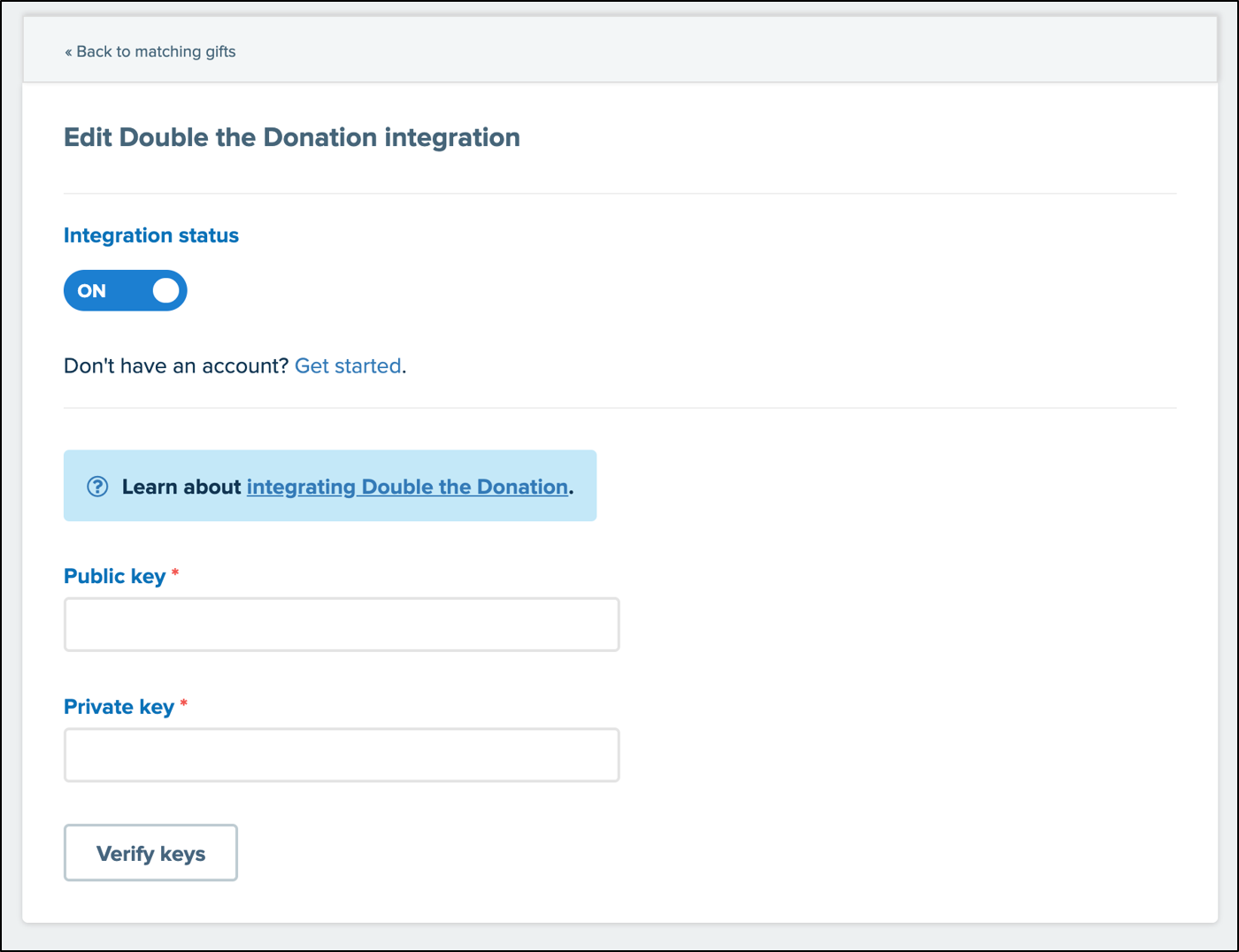Open the Get started link
The height and width of the screenshot is (952, 1239).
(x=348, y=365)
